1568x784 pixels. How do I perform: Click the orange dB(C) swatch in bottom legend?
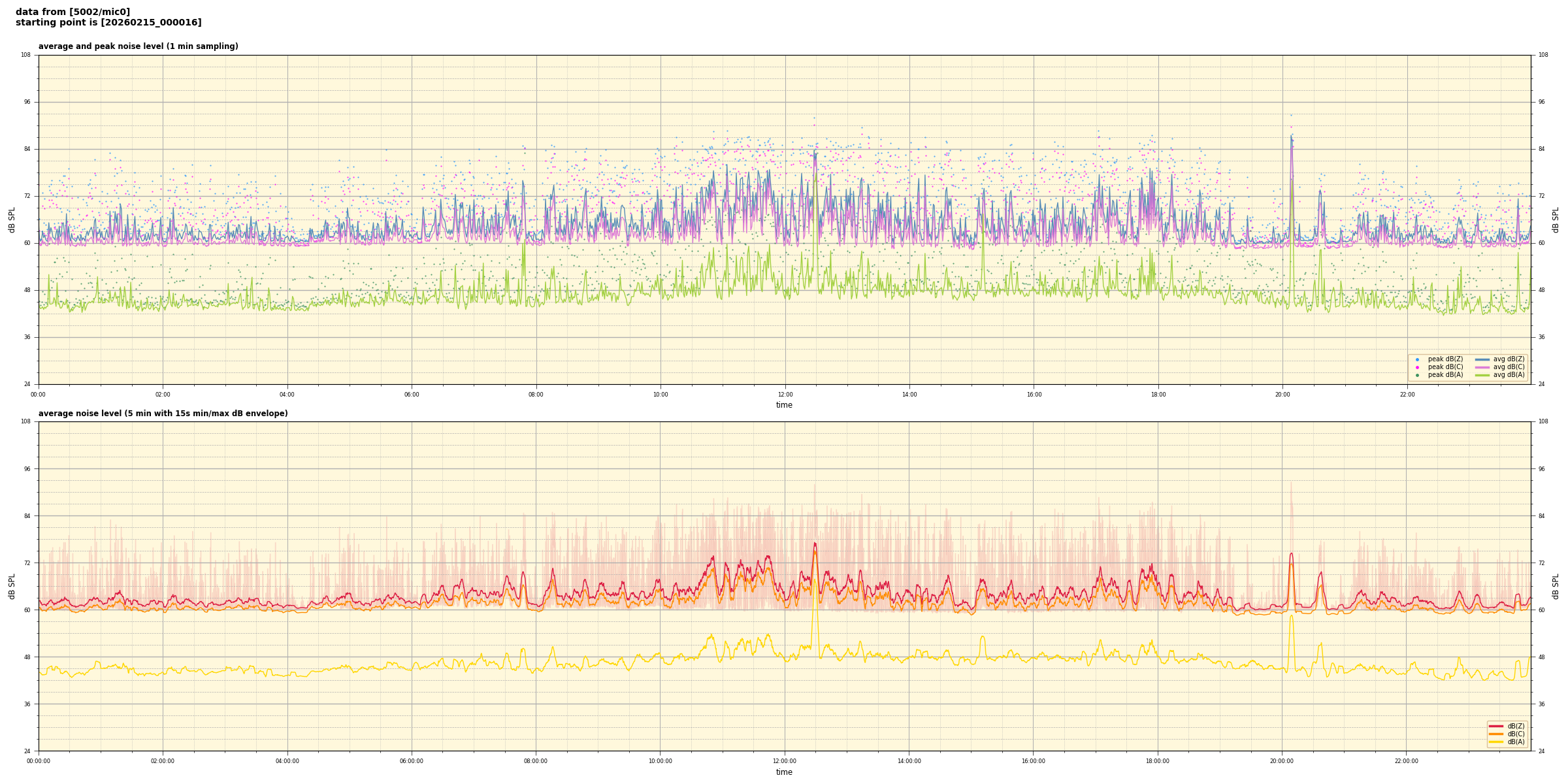1495,734
